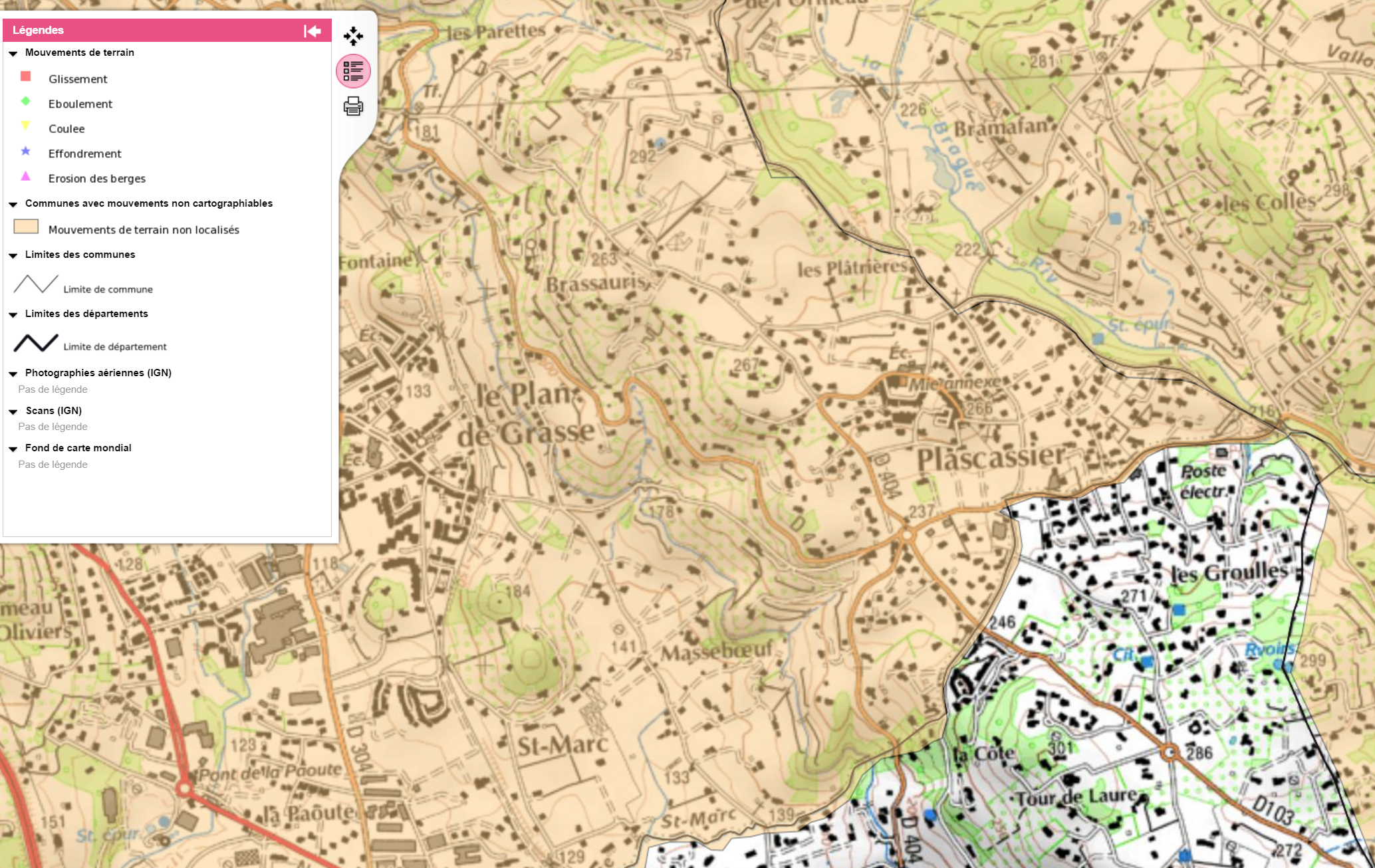Collapse Fond de carte mondial section
The width and height of the screenshot is (1375, 868).
click(13, 449)
